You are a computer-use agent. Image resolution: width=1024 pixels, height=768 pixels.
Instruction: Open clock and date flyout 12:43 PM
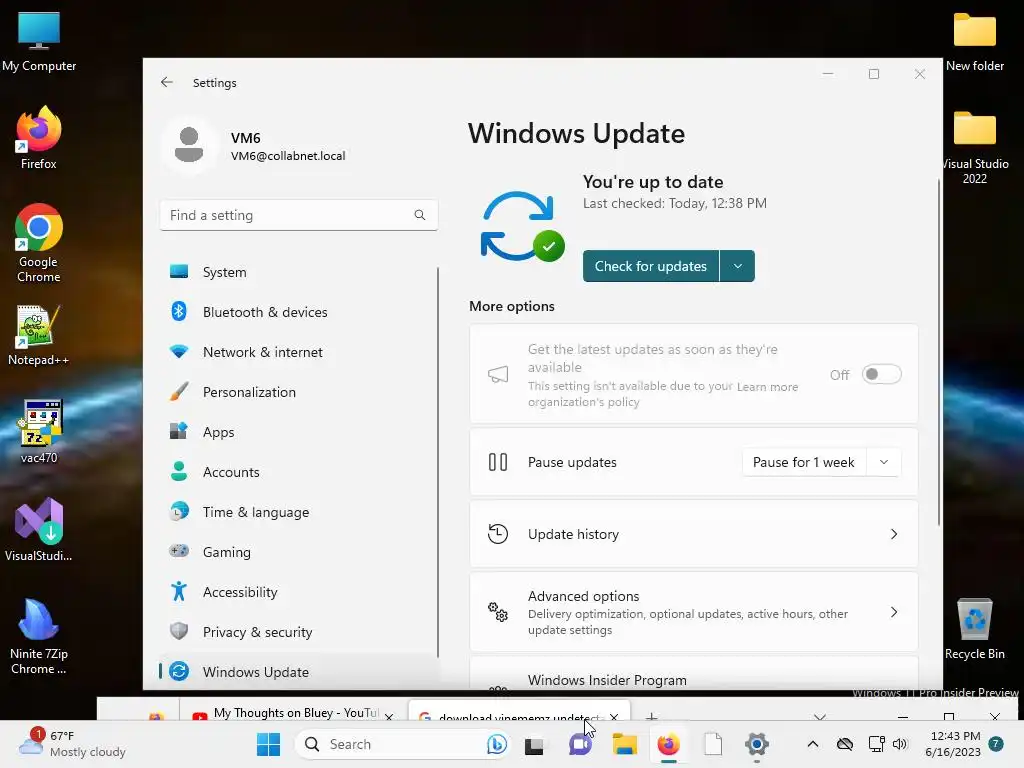pos(953,744)
